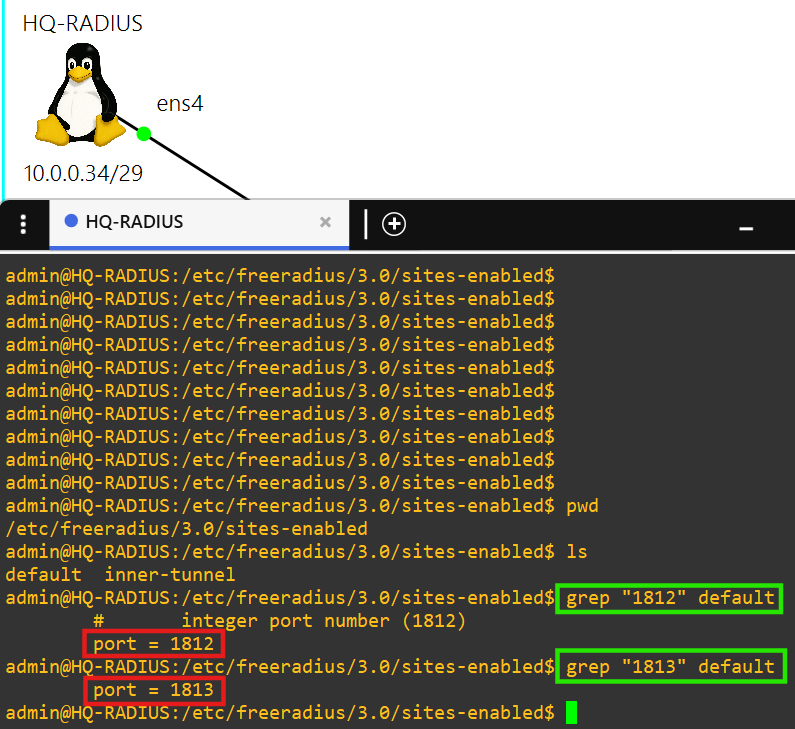Click the port = 1813 output line
The height and width of the screenshot is (729, 795).
(154, 690)
